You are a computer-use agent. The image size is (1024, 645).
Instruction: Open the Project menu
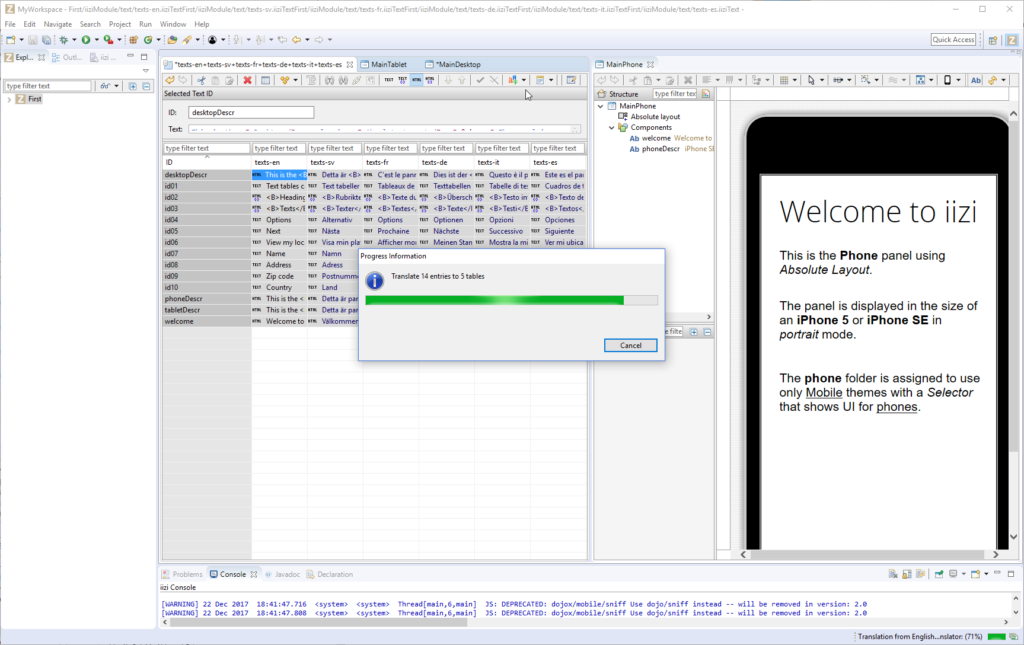[x=120, y=23]
